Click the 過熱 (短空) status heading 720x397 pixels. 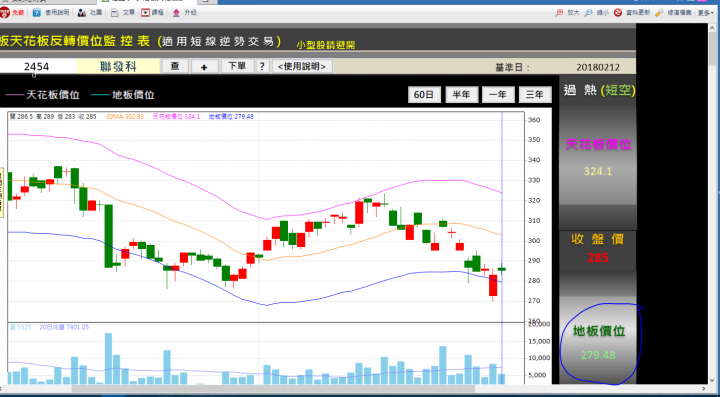(599, 91)
